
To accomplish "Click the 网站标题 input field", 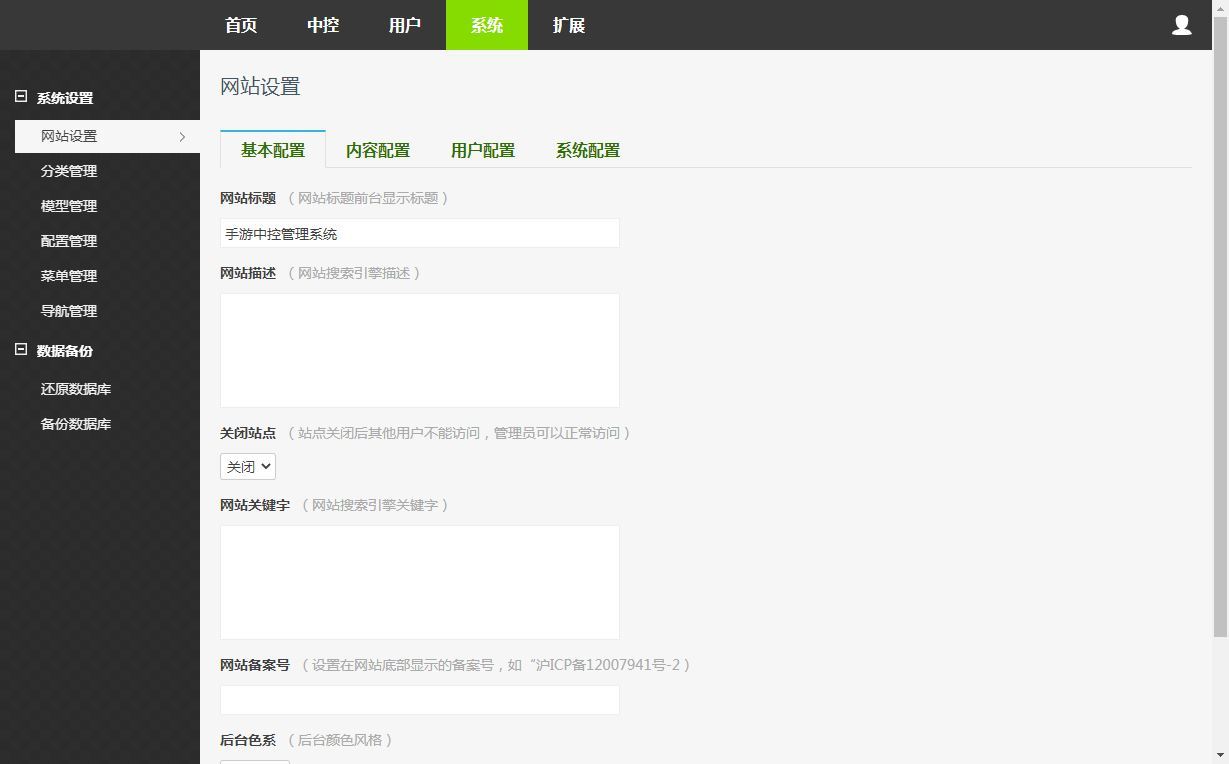I will 419,233.
